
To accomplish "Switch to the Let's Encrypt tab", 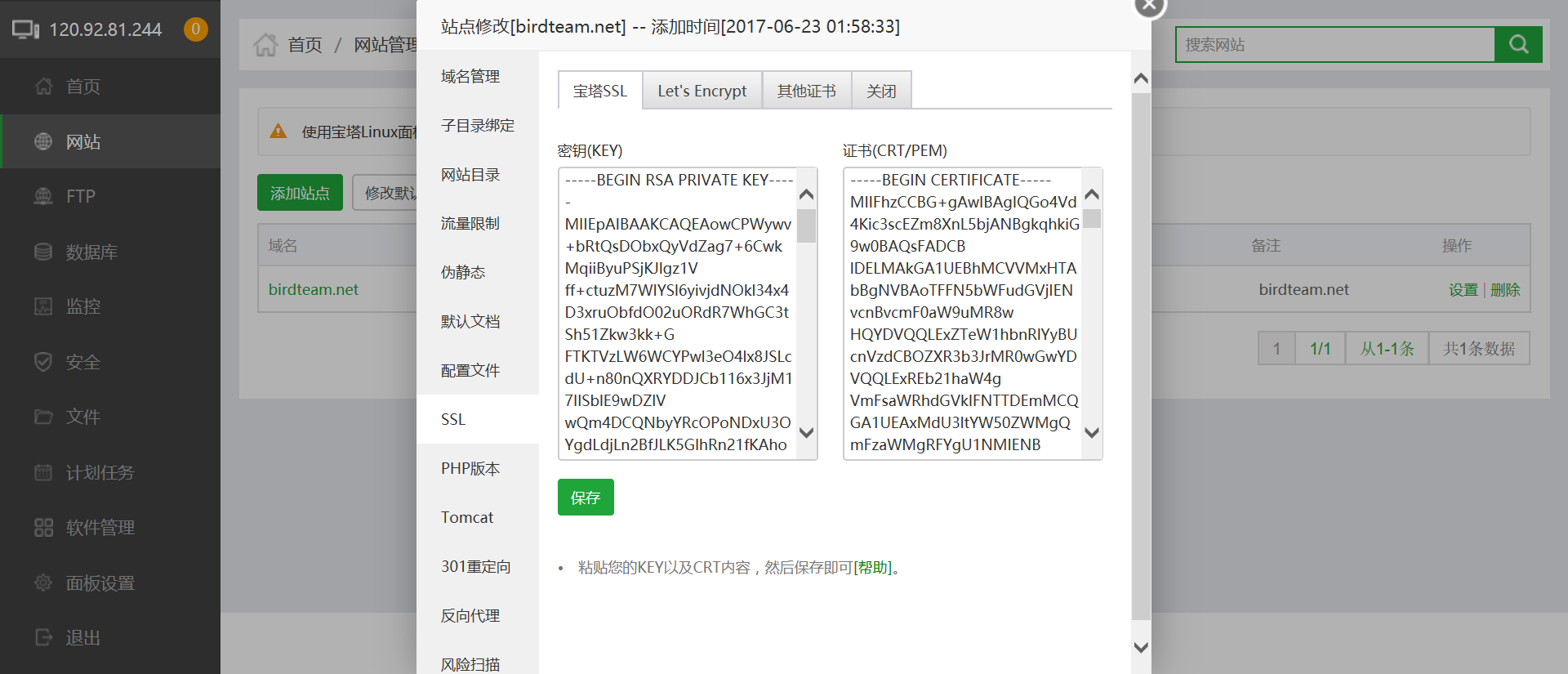I will [702, 91].
